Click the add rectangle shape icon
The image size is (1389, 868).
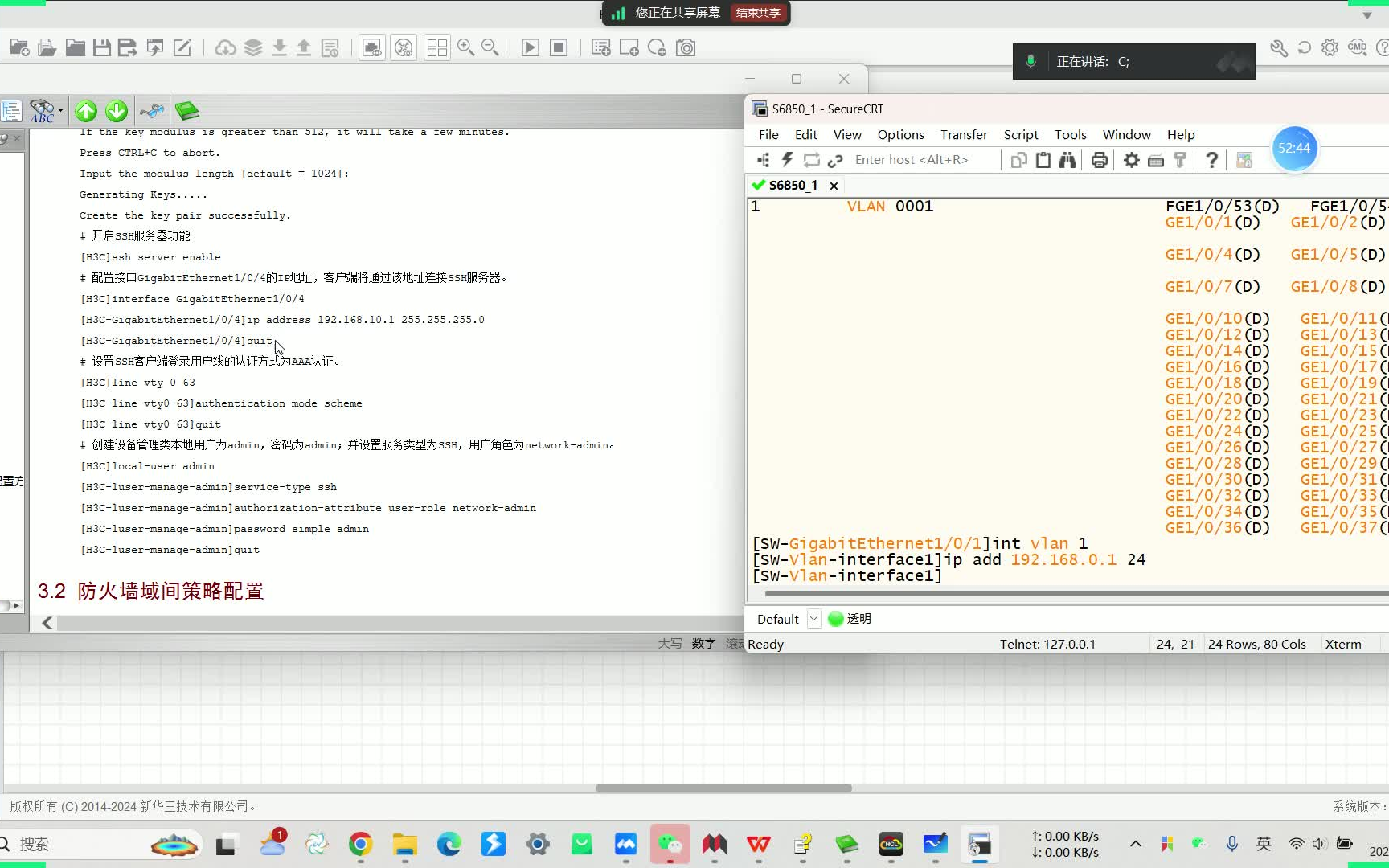[x=629, y=48]
